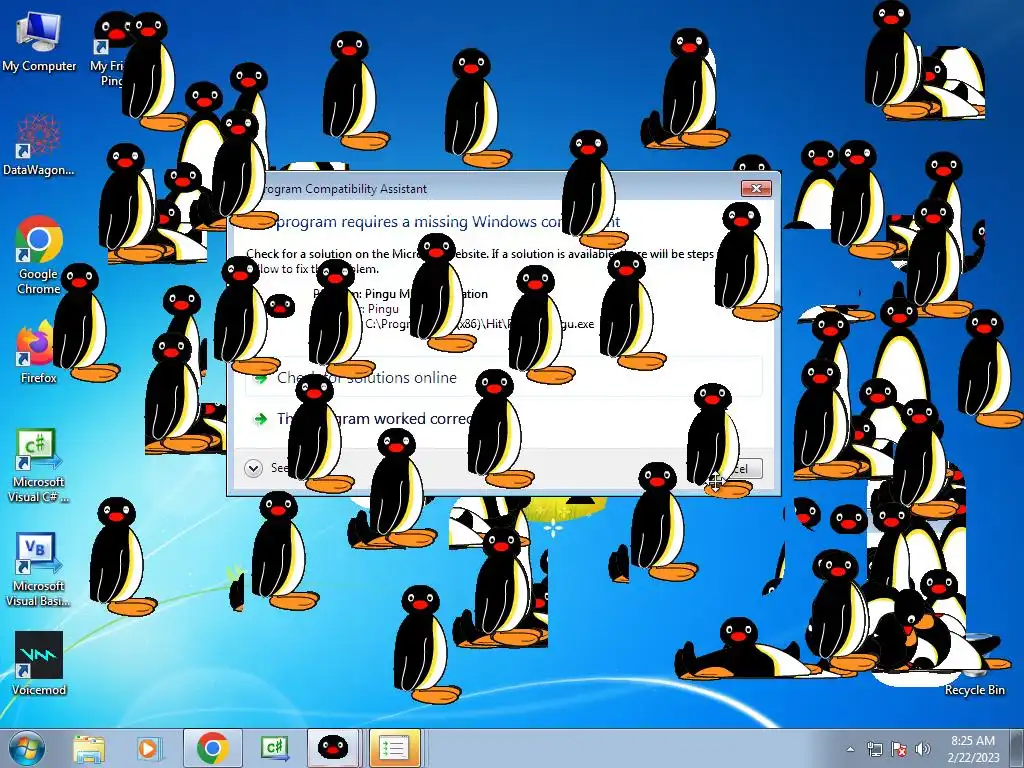Launch the Voicemod desktop shortcut
1024x768 pixels.
pyautogui.click(x=39, y=662)
